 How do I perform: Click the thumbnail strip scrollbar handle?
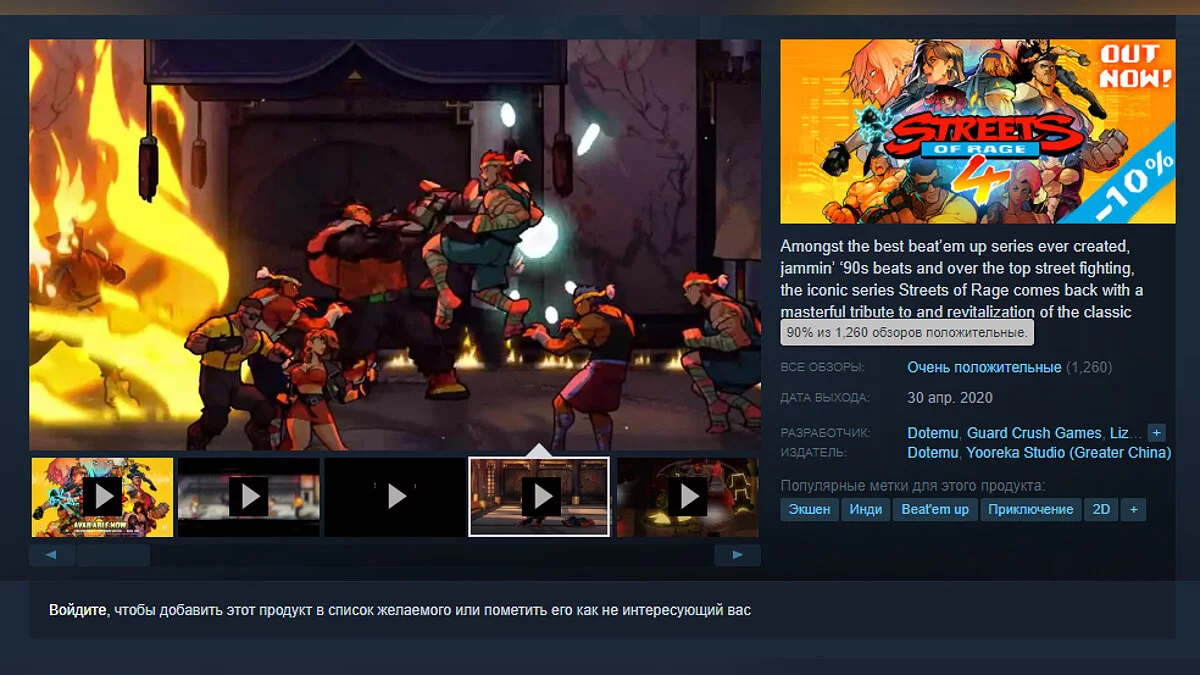(x=113, y=555)
